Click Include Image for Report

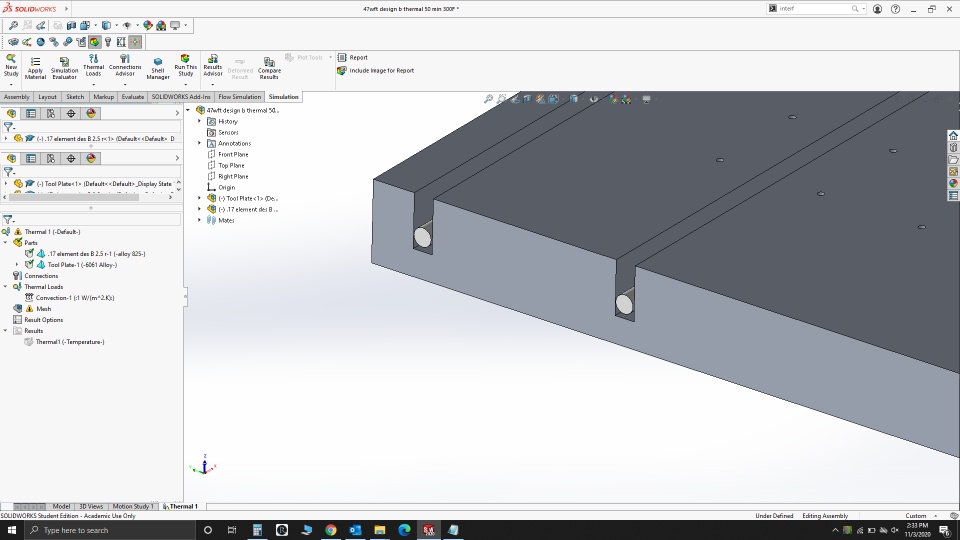coord(375,70)
